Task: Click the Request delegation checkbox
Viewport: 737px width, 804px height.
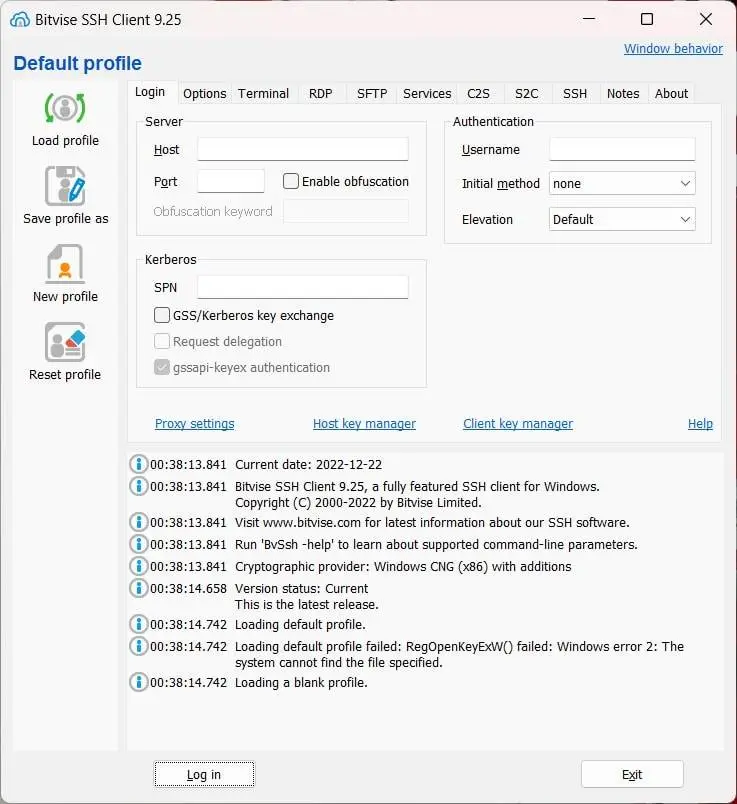Action: [x=162, y=341]
